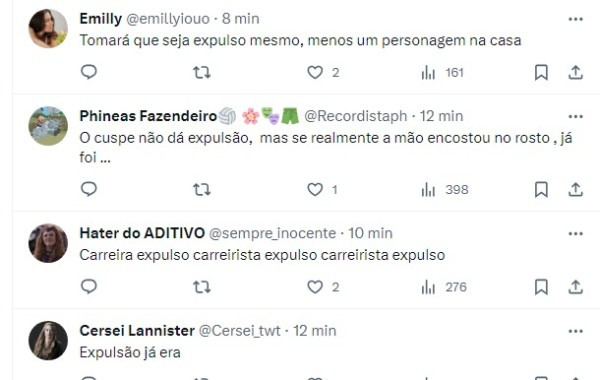Reply to Phineas Fazendeiro's tweet
The image size is (600, 380).
point(89,189)
